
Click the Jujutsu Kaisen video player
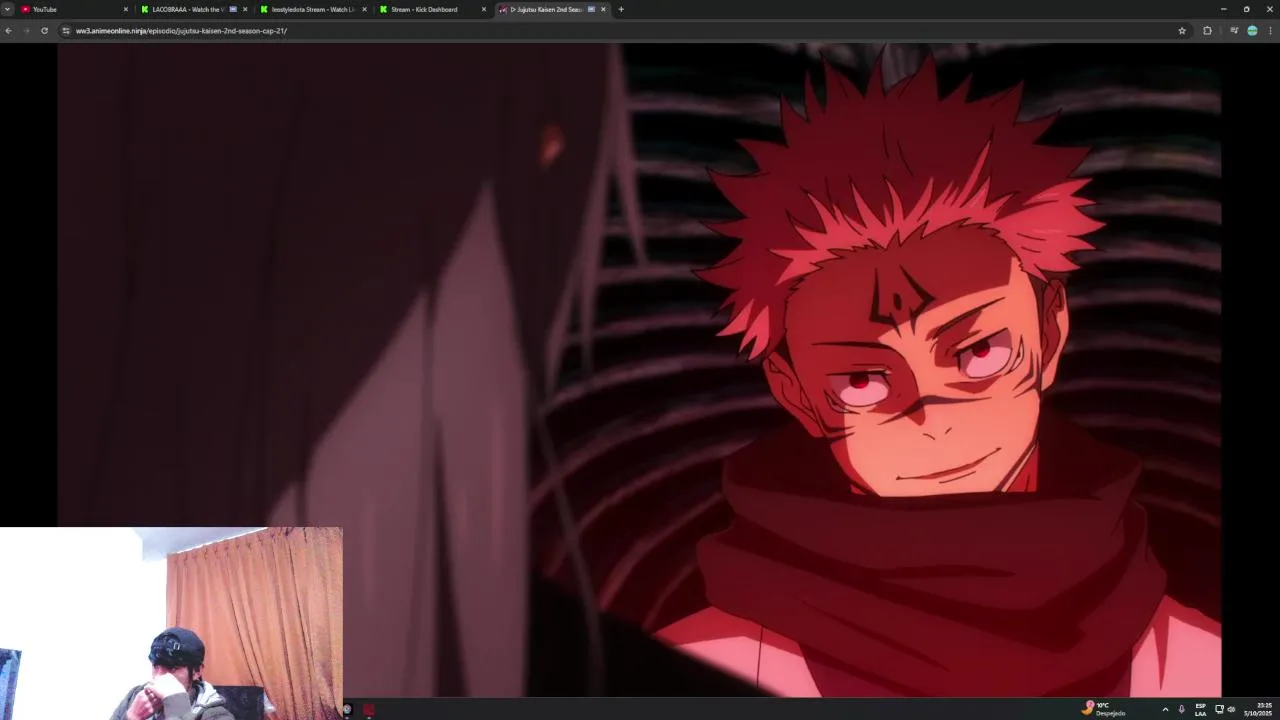click(639, 369)
